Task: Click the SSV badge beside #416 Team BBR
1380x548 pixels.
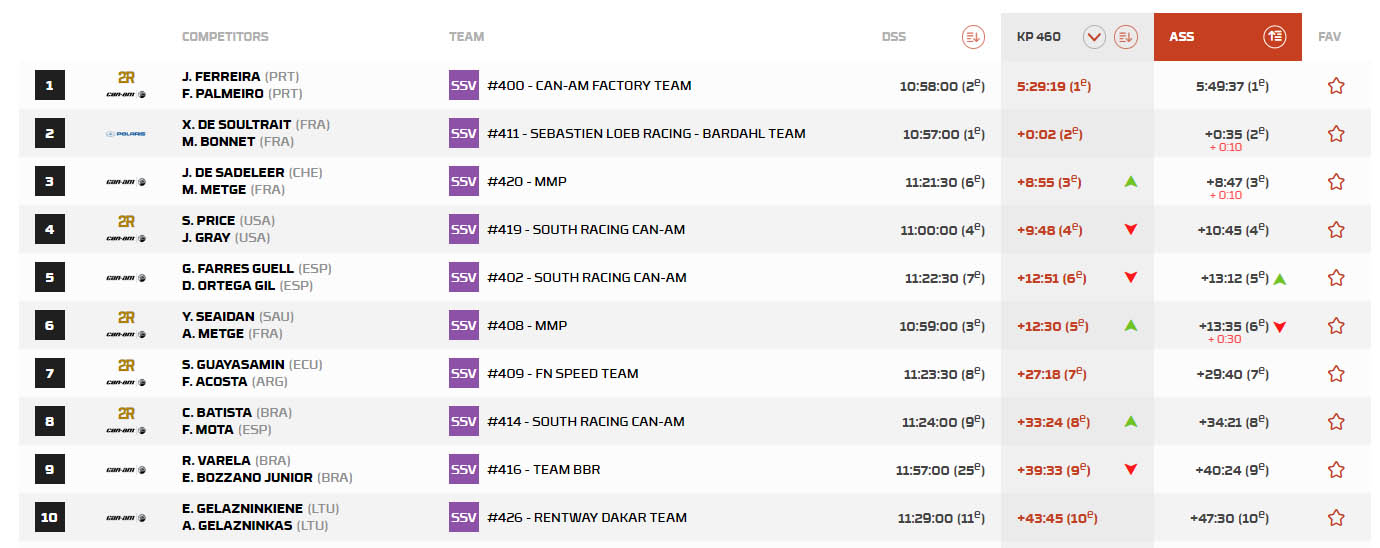Action: (x=464, y=470)
